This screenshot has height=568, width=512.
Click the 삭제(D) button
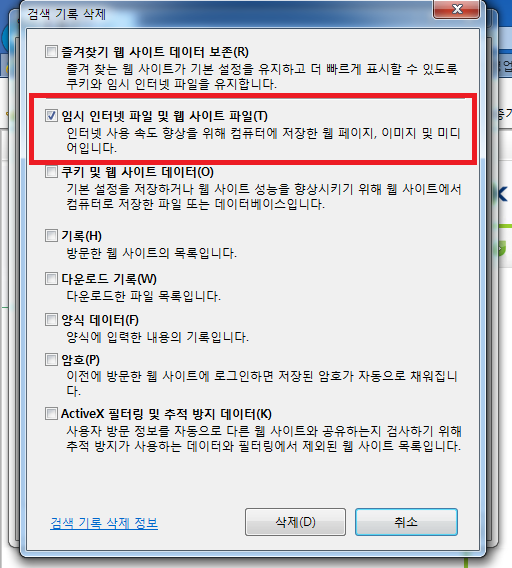(x=295, y=522)
